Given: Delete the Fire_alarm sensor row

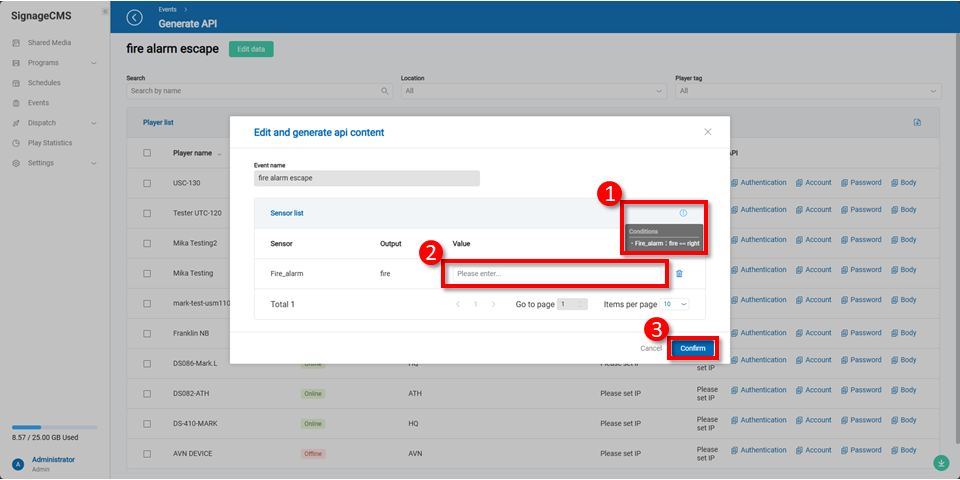Looking at the screenshot, I should point(679,273).
